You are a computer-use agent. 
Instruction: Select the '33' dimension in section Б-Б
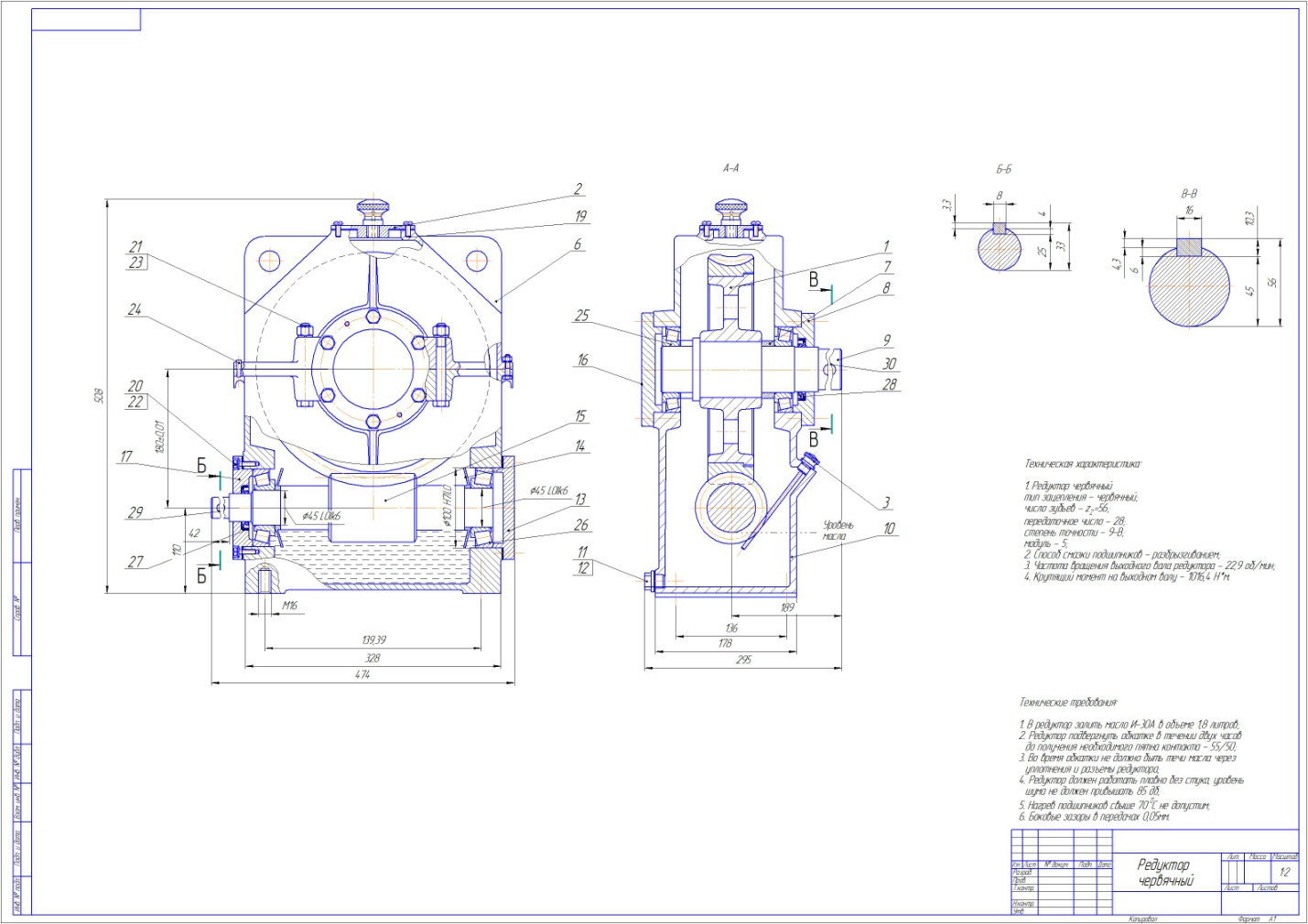pyautogui.click(x=1061, y=246)
